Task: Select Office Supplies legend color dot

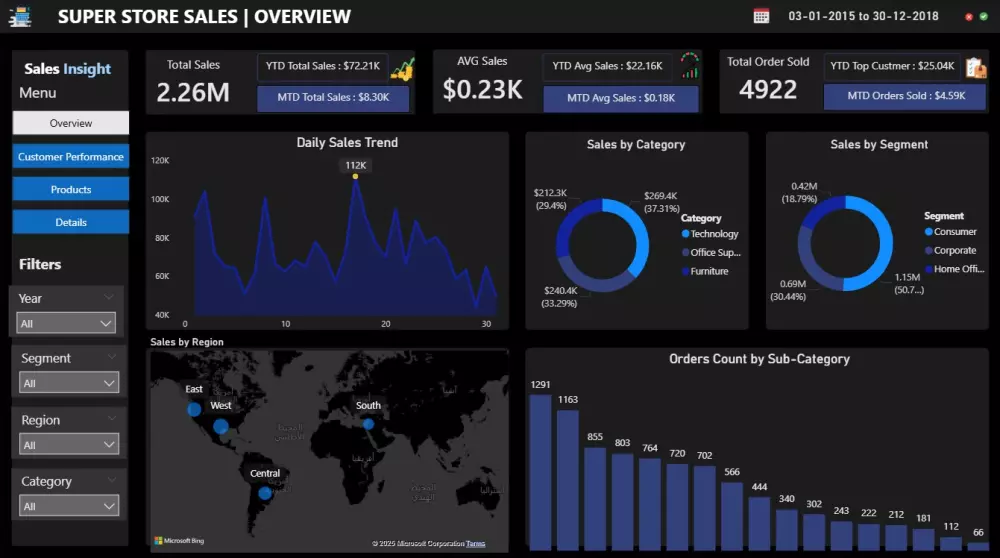Action: (686, 253)
